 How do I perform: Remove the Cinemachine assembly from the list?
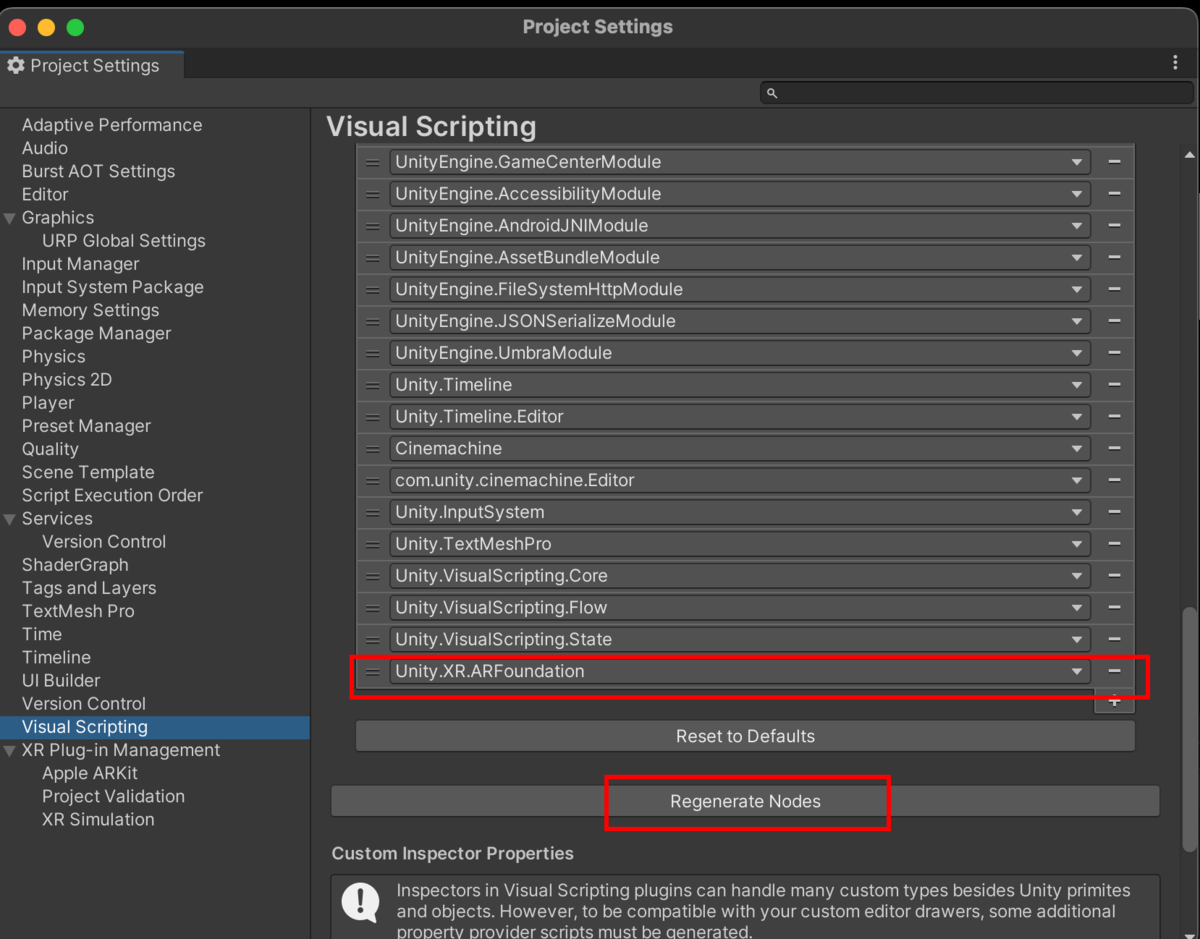[x=1113, y=448]
